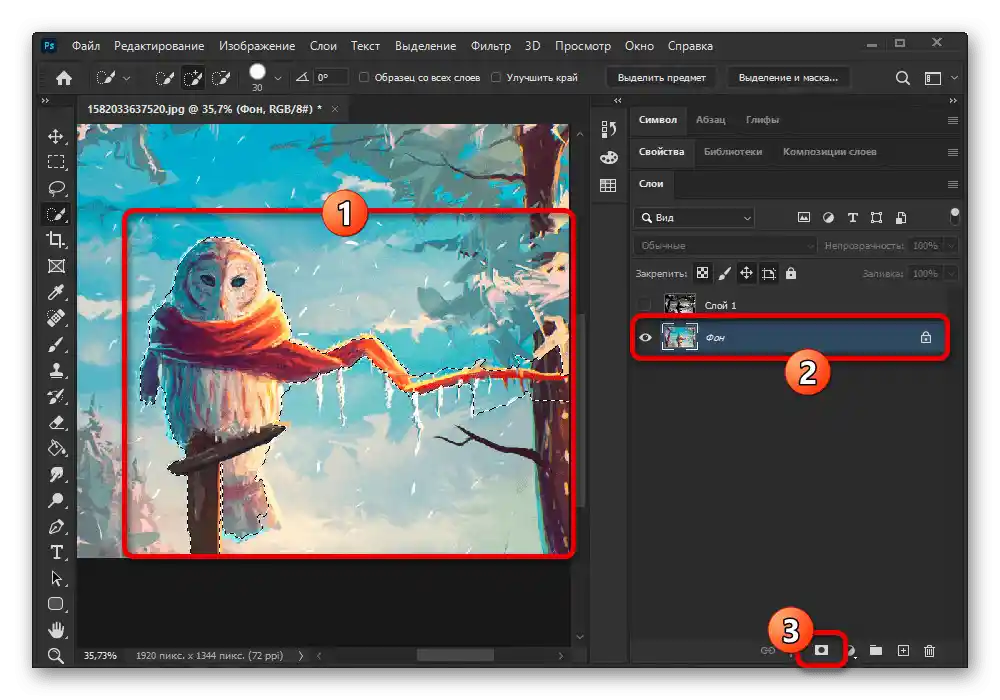Select the Pen tool
Image resolution: width=1000 pixels, height=700 pixels.
(56, 527)
